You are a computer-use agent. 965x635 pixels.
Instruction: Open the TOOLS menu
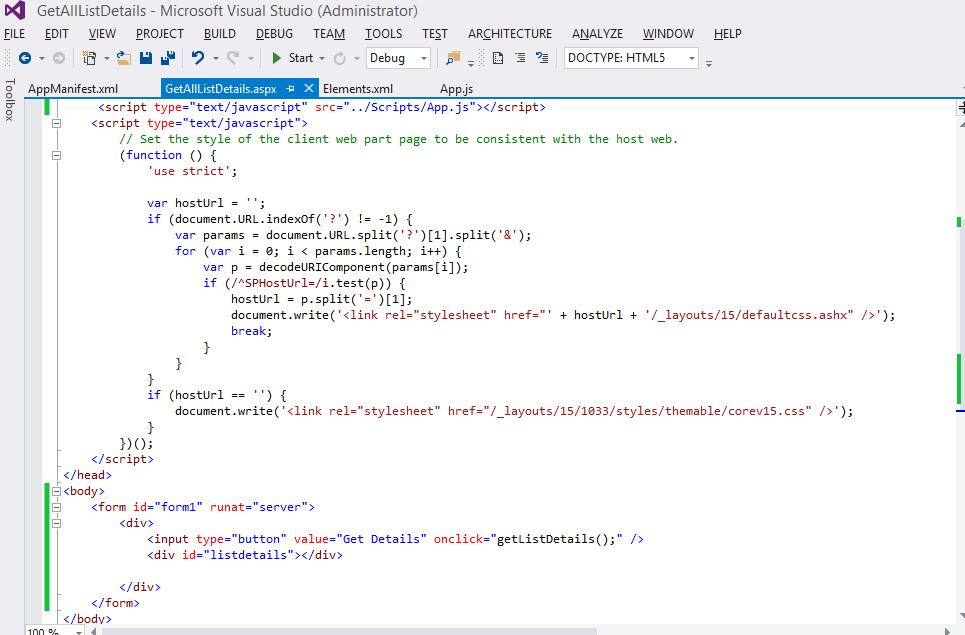tap(383, 34)
